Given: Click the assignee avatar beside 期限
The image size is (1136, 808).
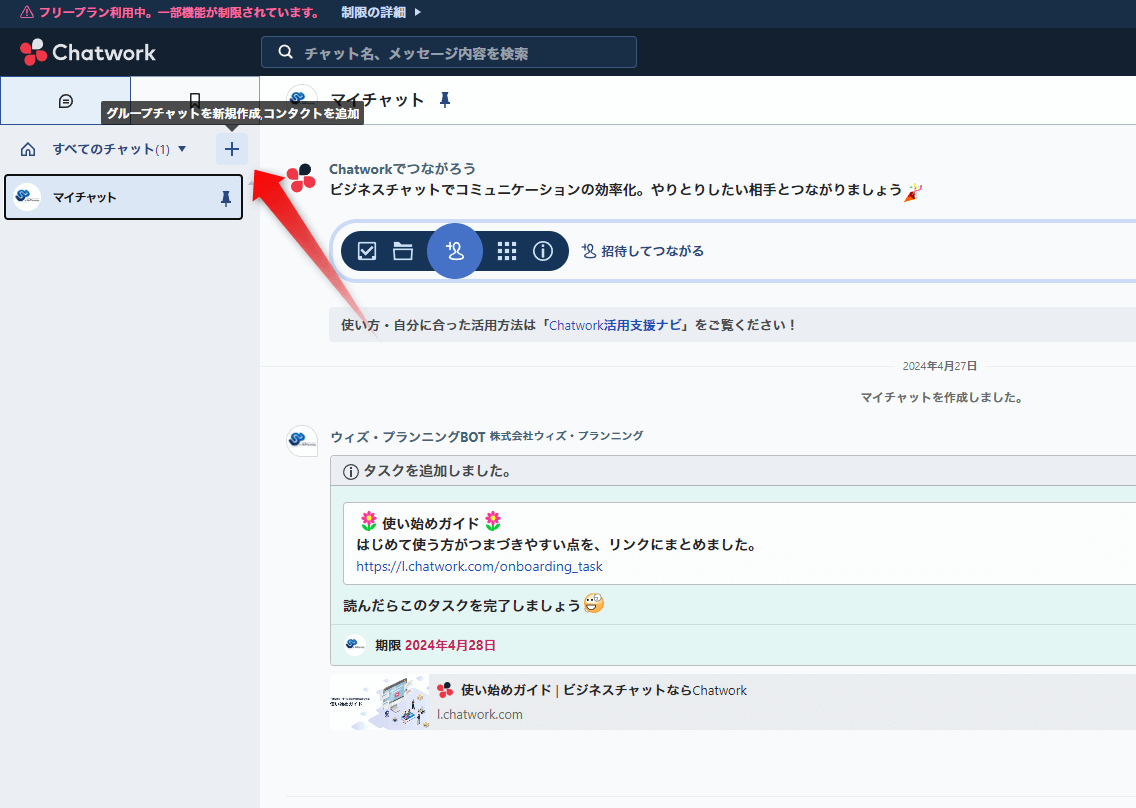Looking at the screenshot, I should (x=354, y=644).
